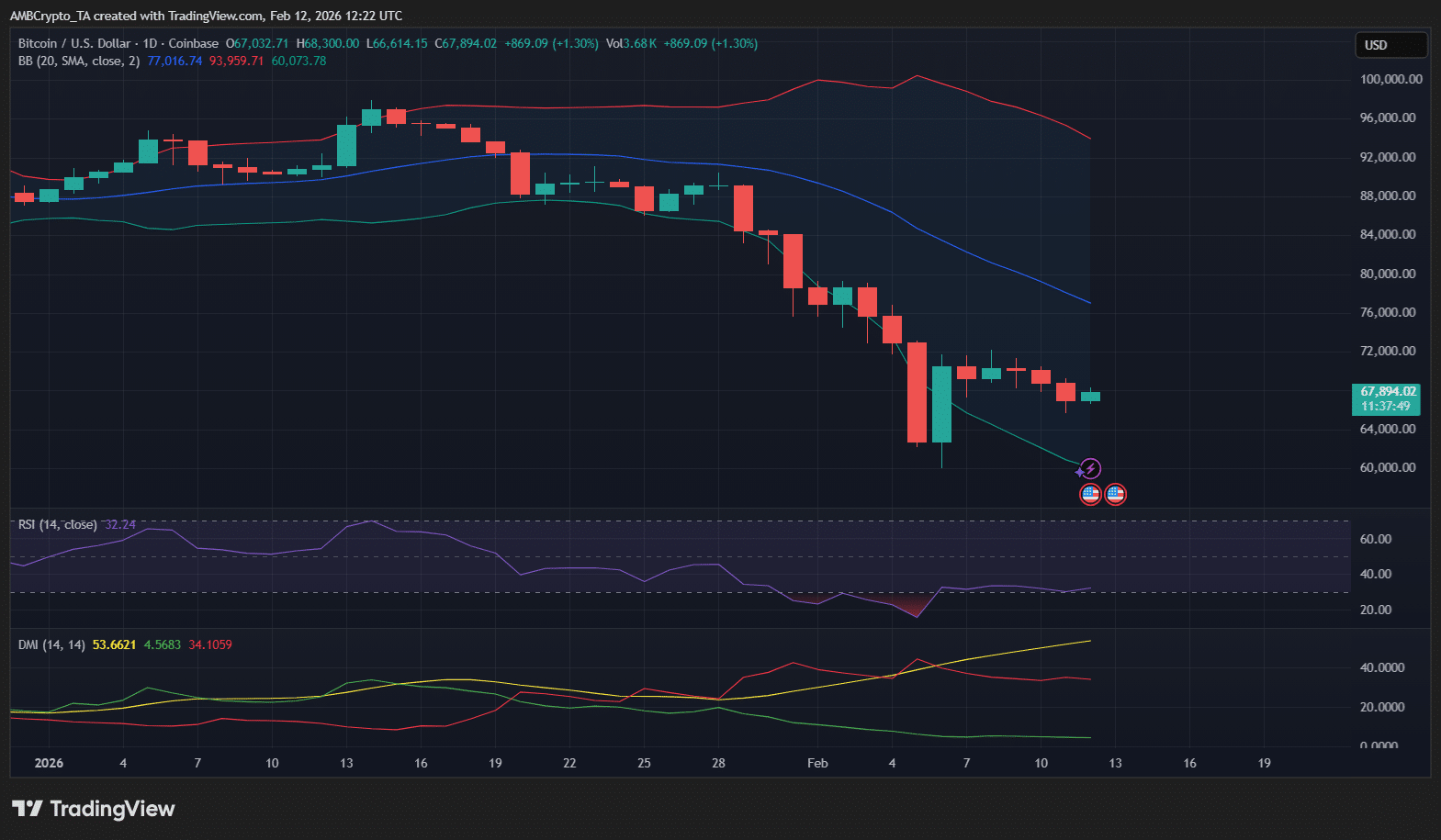Click the RSI value 32.24
Screen dimensions: 1441x840
coord(120,524)
